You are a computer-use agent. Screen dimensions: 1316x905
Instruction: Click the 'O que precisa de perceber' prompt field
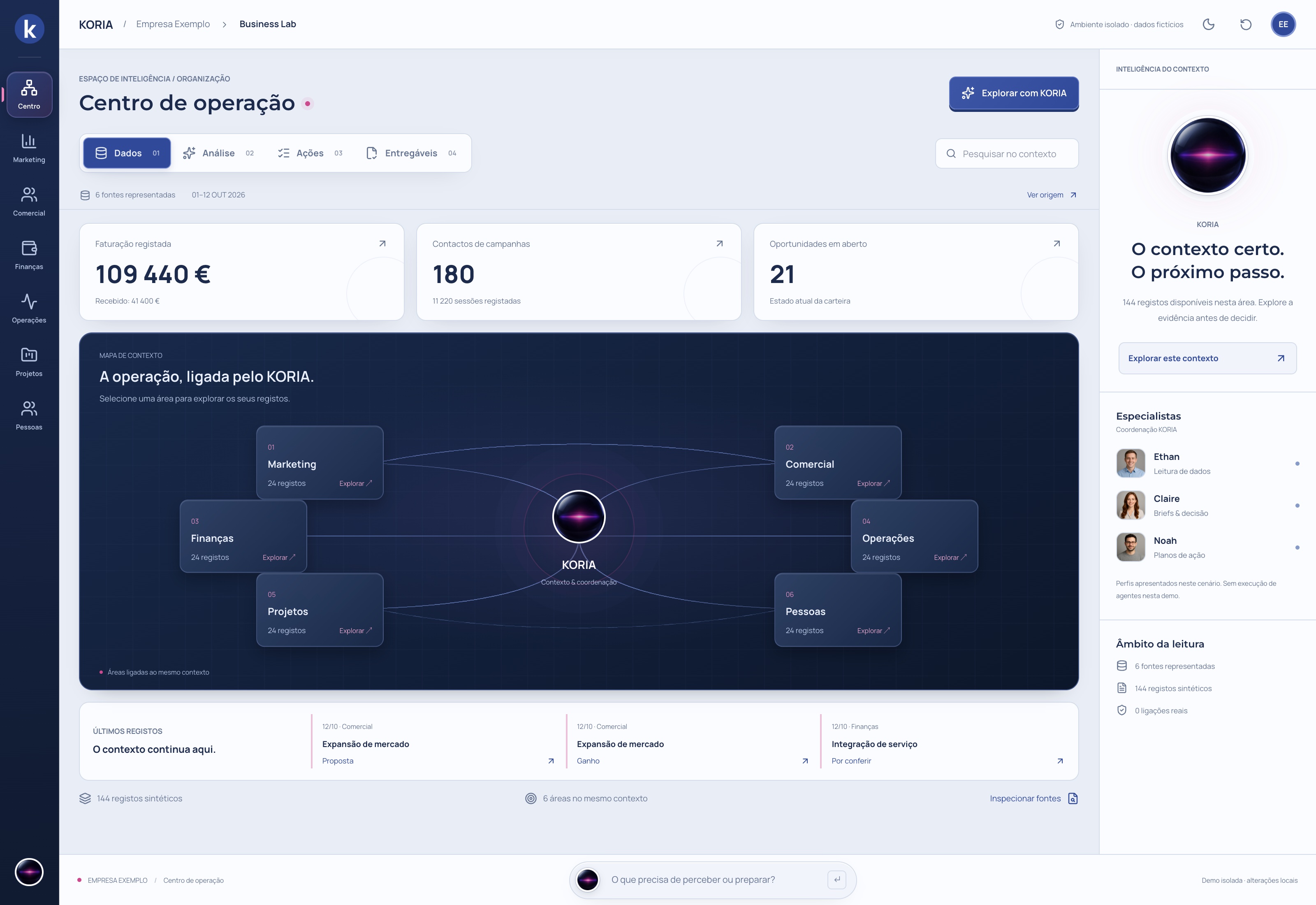712,879
